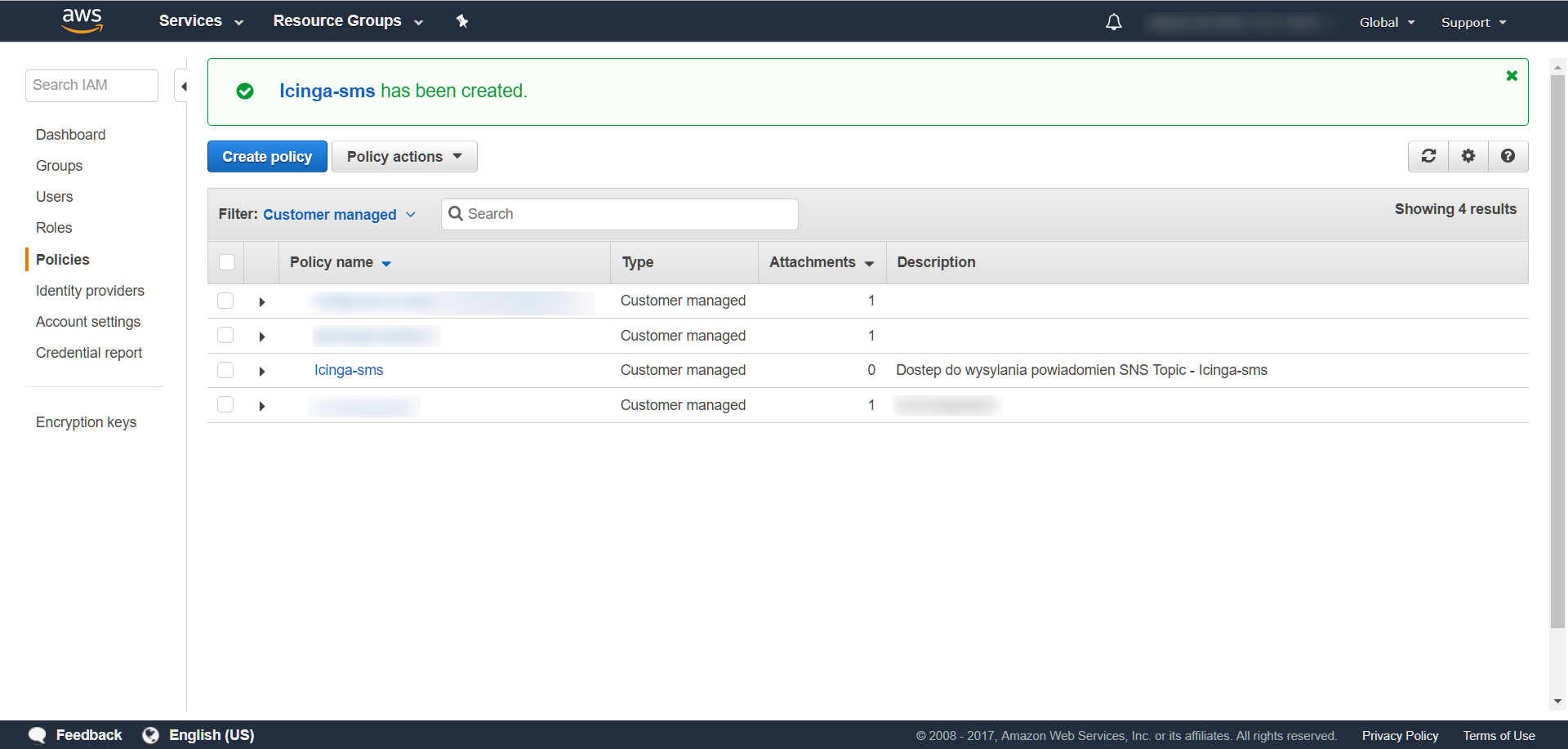
Task: Open the Terms of Use link
Action: 1499,736
